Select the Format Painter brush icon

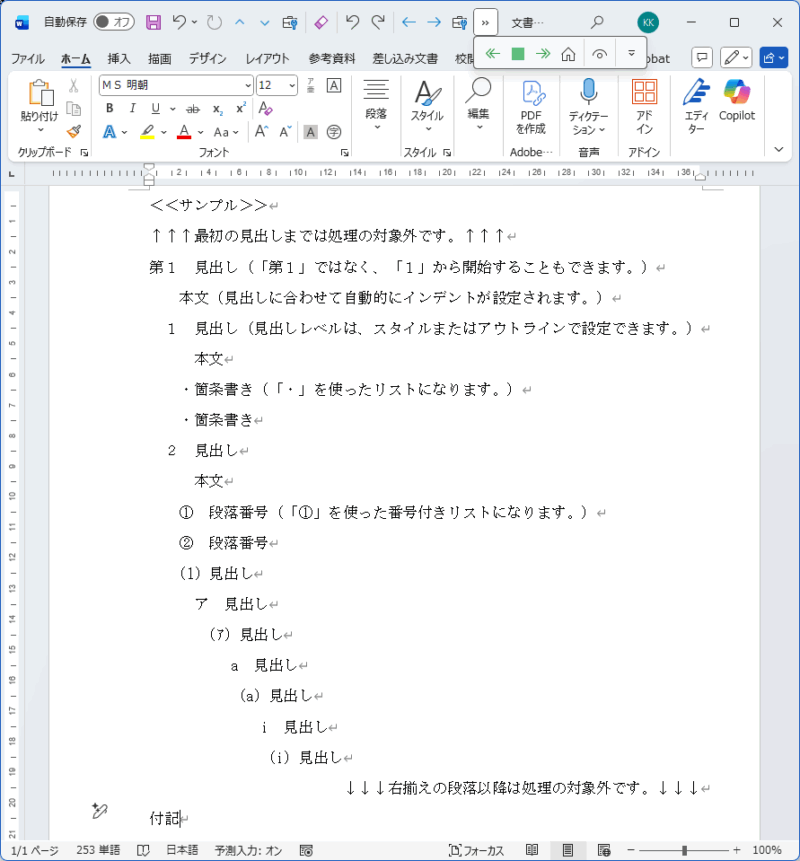point(74,131)
